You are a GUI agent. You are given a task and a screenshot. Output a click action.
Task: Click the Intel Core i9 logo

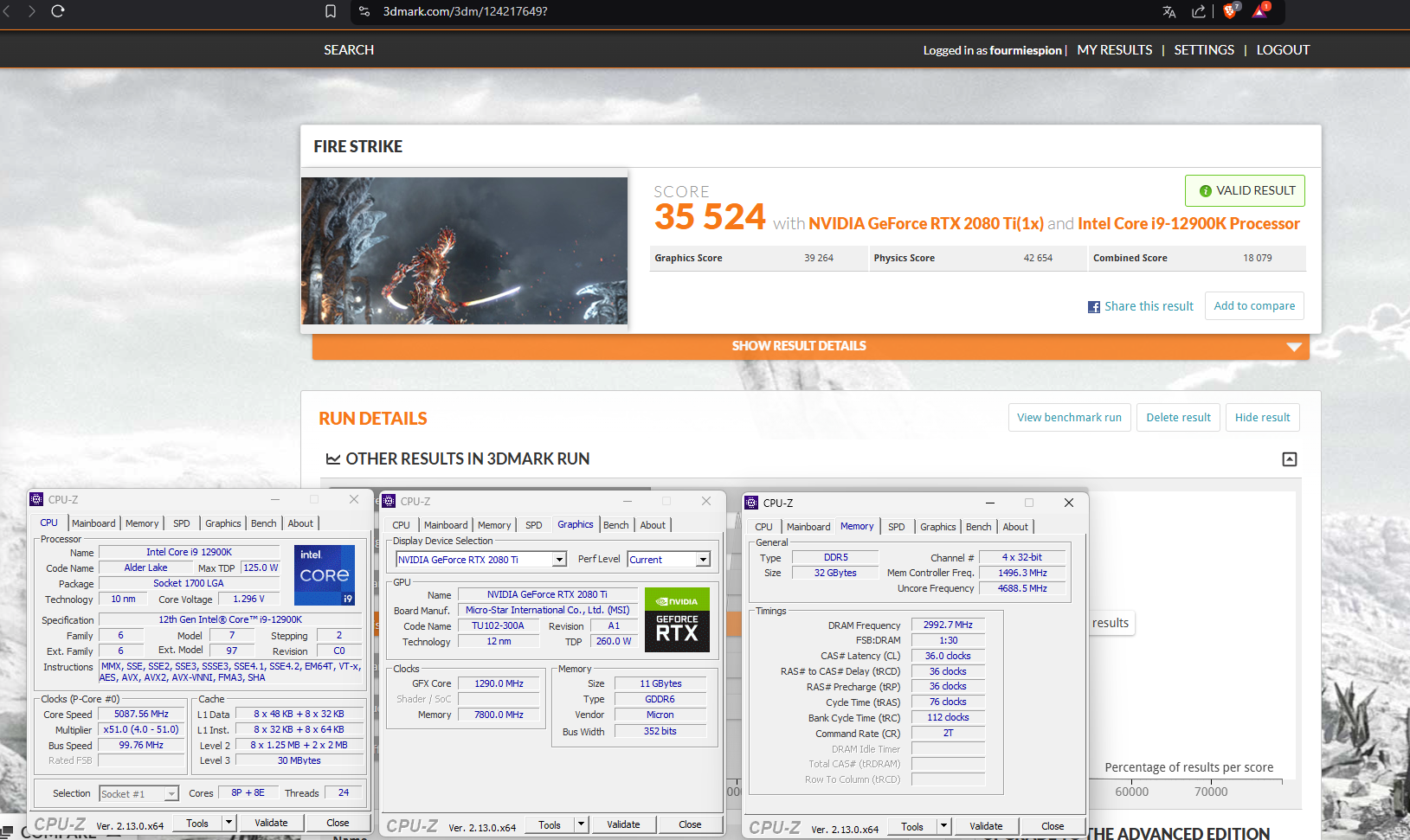pos(325,574)
